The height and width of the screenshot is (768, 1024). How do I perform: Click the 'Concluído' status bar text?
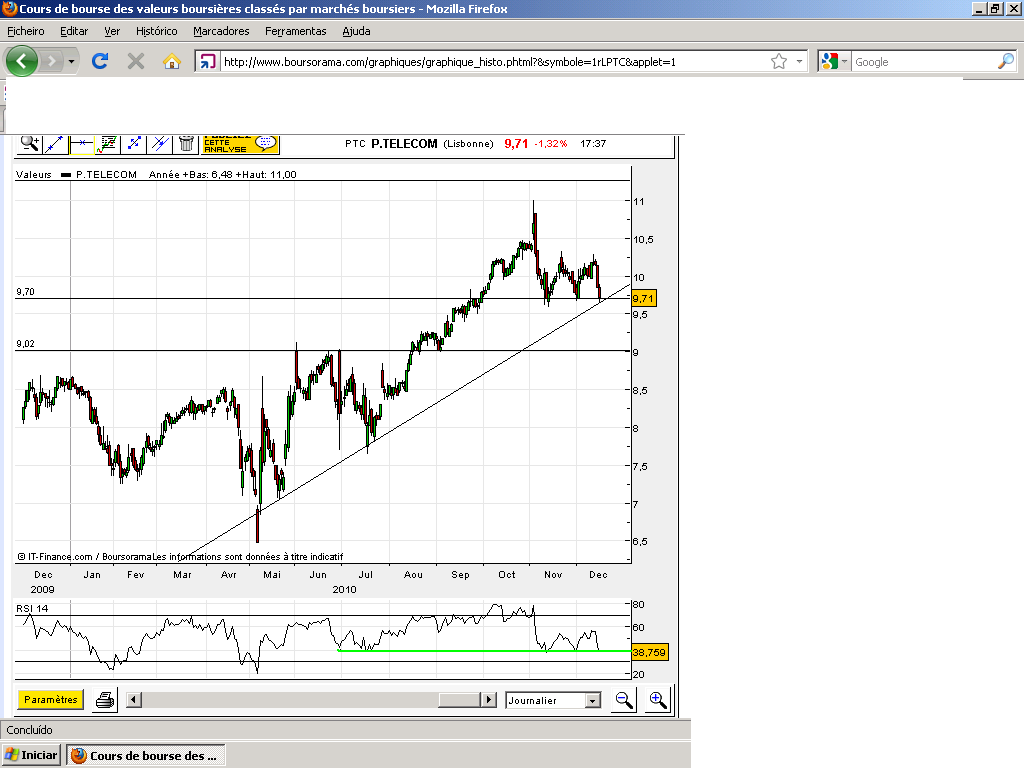pyautogui.click(x=29, y=730)
